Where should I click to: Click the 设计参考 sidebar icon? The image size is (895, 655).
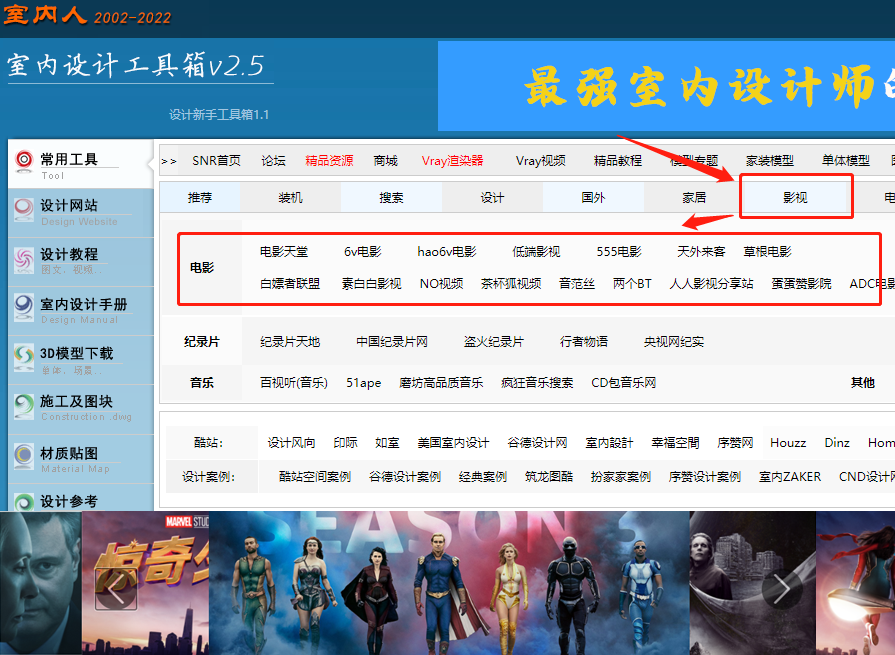[x=24, y=502]
